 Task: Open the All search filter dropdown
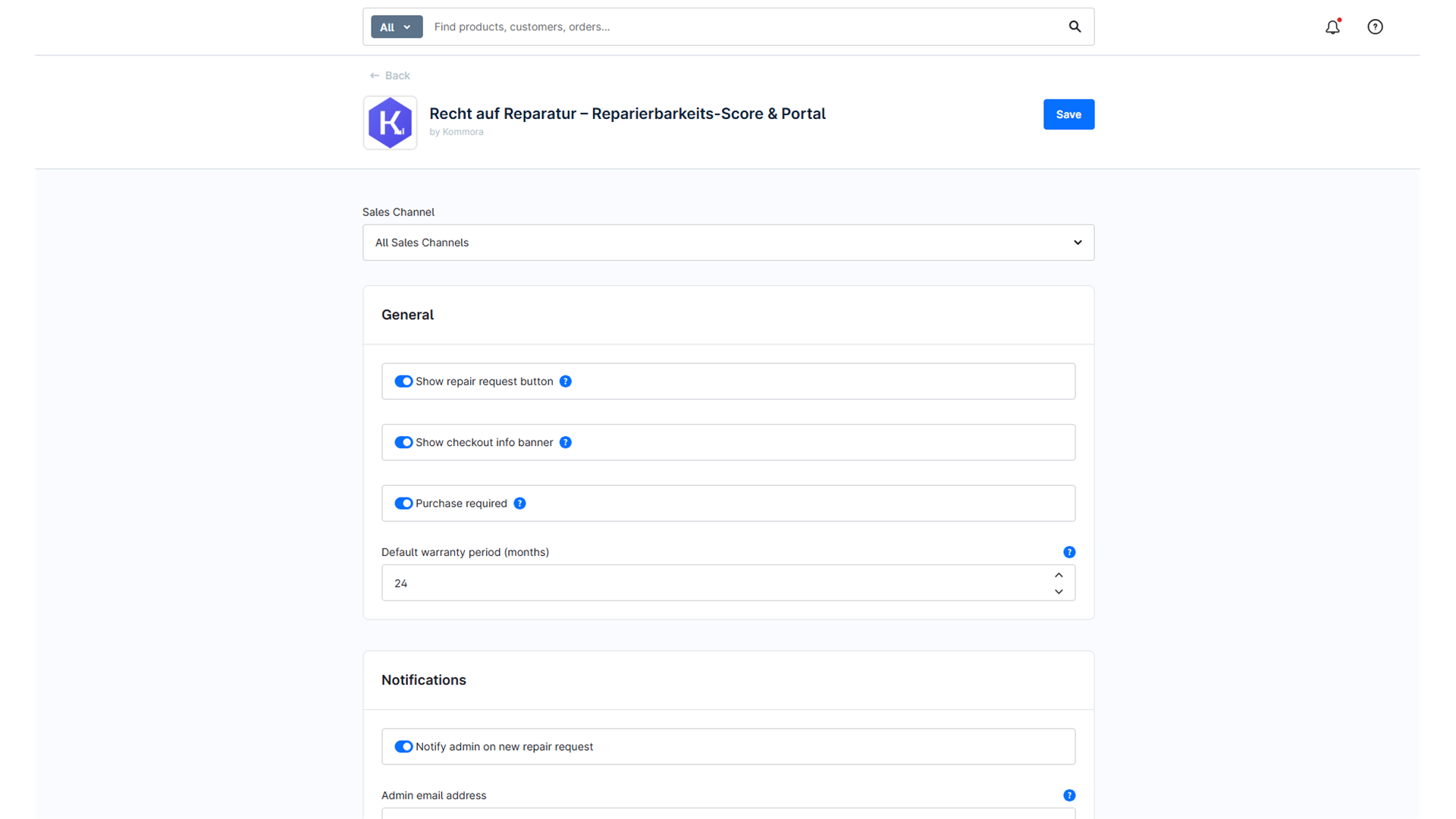pos(396,27)
